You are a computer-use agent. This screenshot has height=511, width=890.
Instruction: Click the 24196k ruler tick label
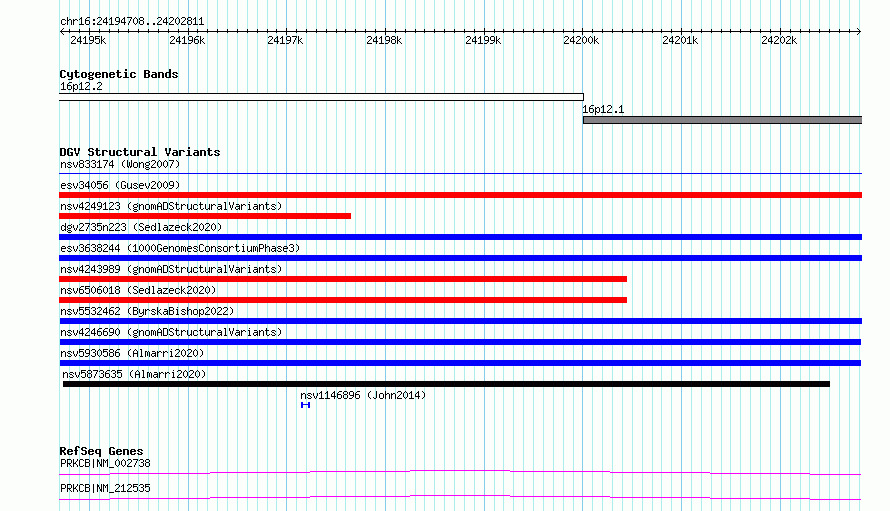pyautogui.click(x=187, y=40)
